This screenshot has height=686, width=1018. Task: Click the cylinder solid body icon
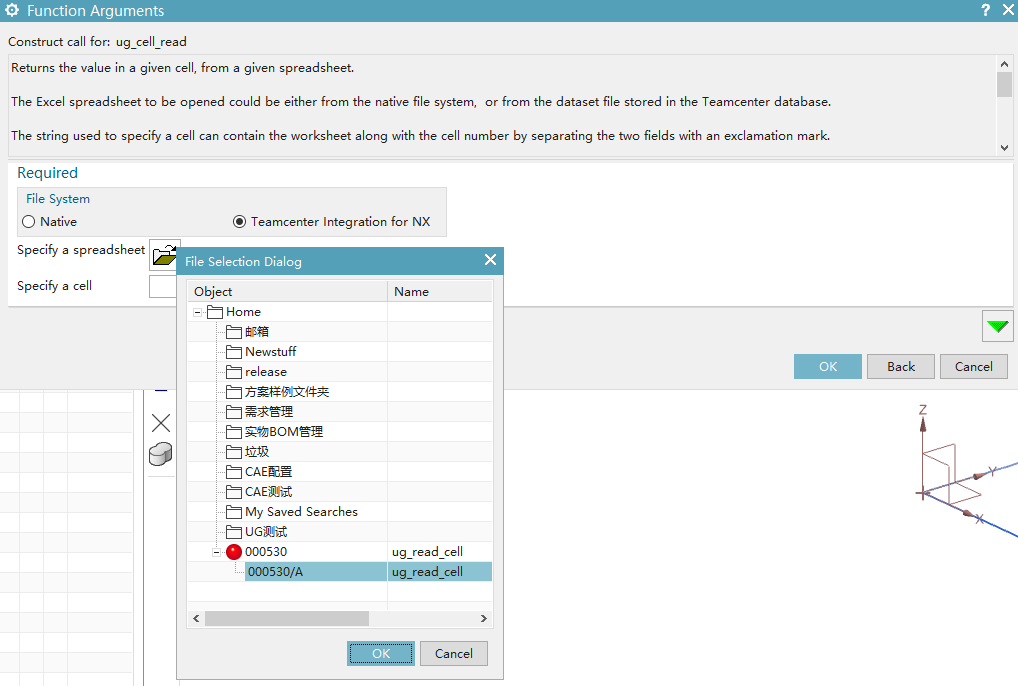[x=160, y=454]
